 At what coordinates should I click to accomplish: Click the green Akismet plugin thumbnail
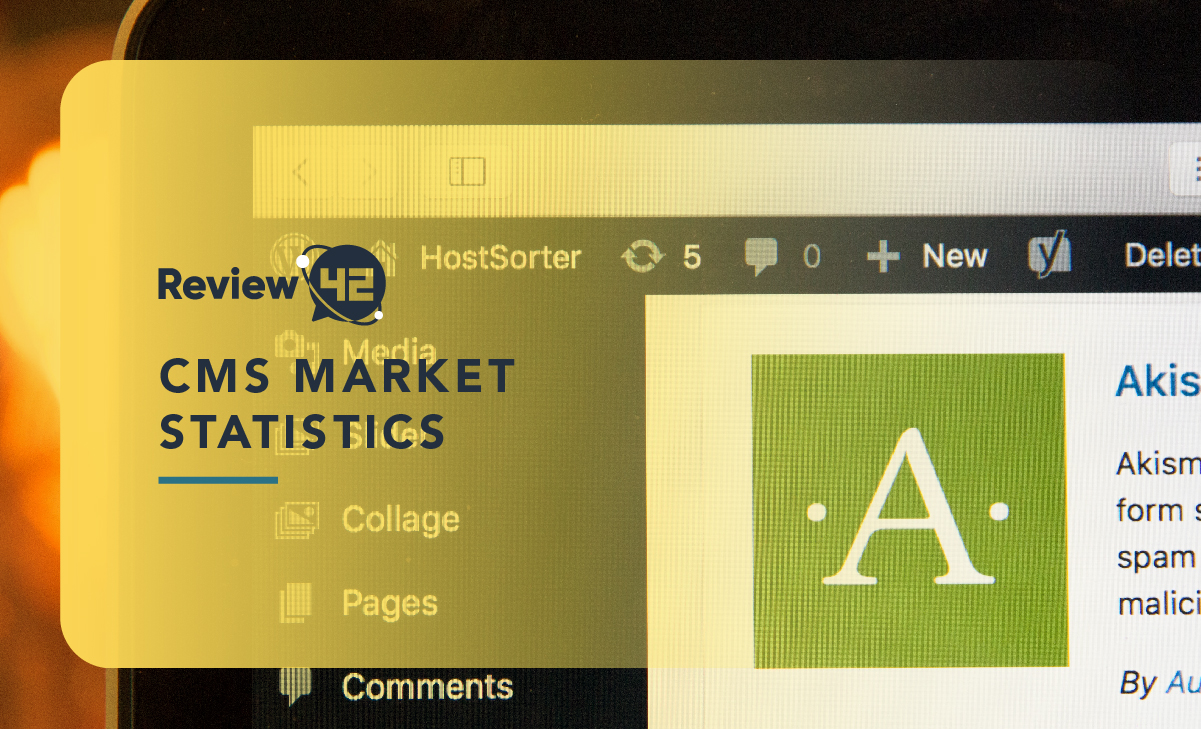(909, 510)
